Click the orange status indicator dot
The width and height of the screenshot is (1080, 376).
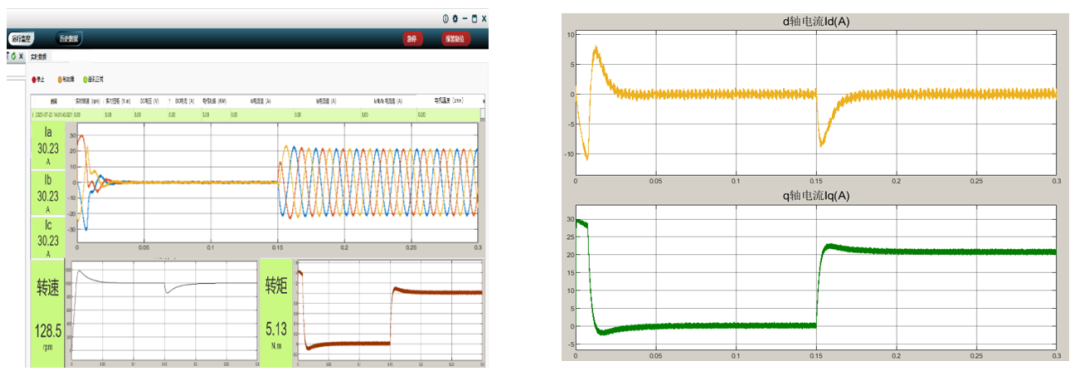tap(59, 80)
